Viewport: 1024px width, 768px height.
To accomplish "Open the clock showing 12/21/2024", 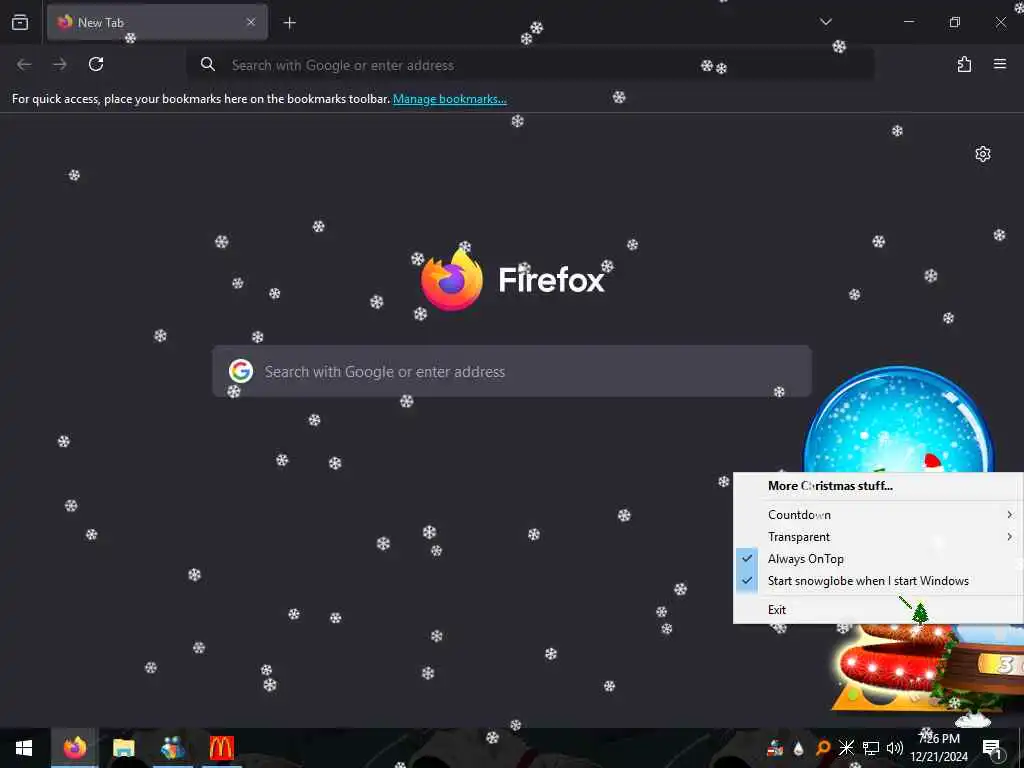I will pyautogui.click(x=939, y=748).
